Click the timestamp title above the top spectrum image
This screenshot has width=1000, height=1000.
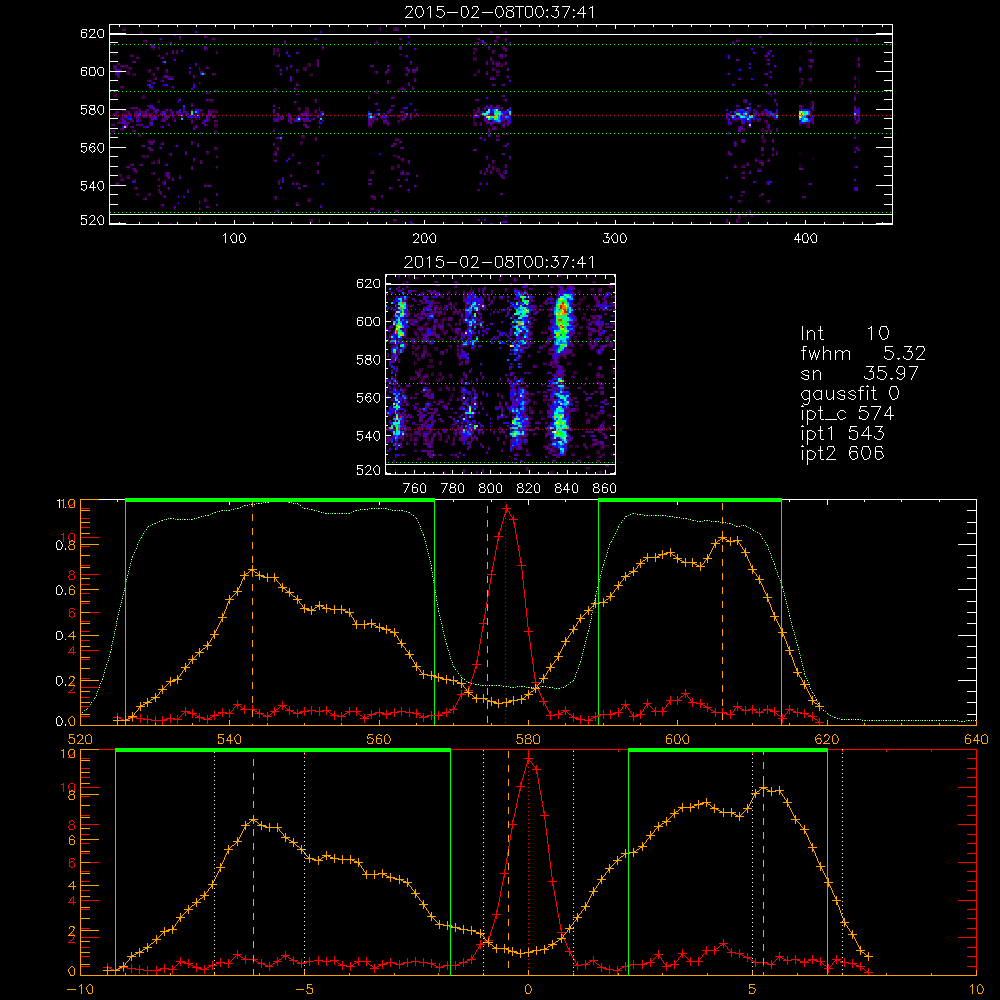pos(499,12)
